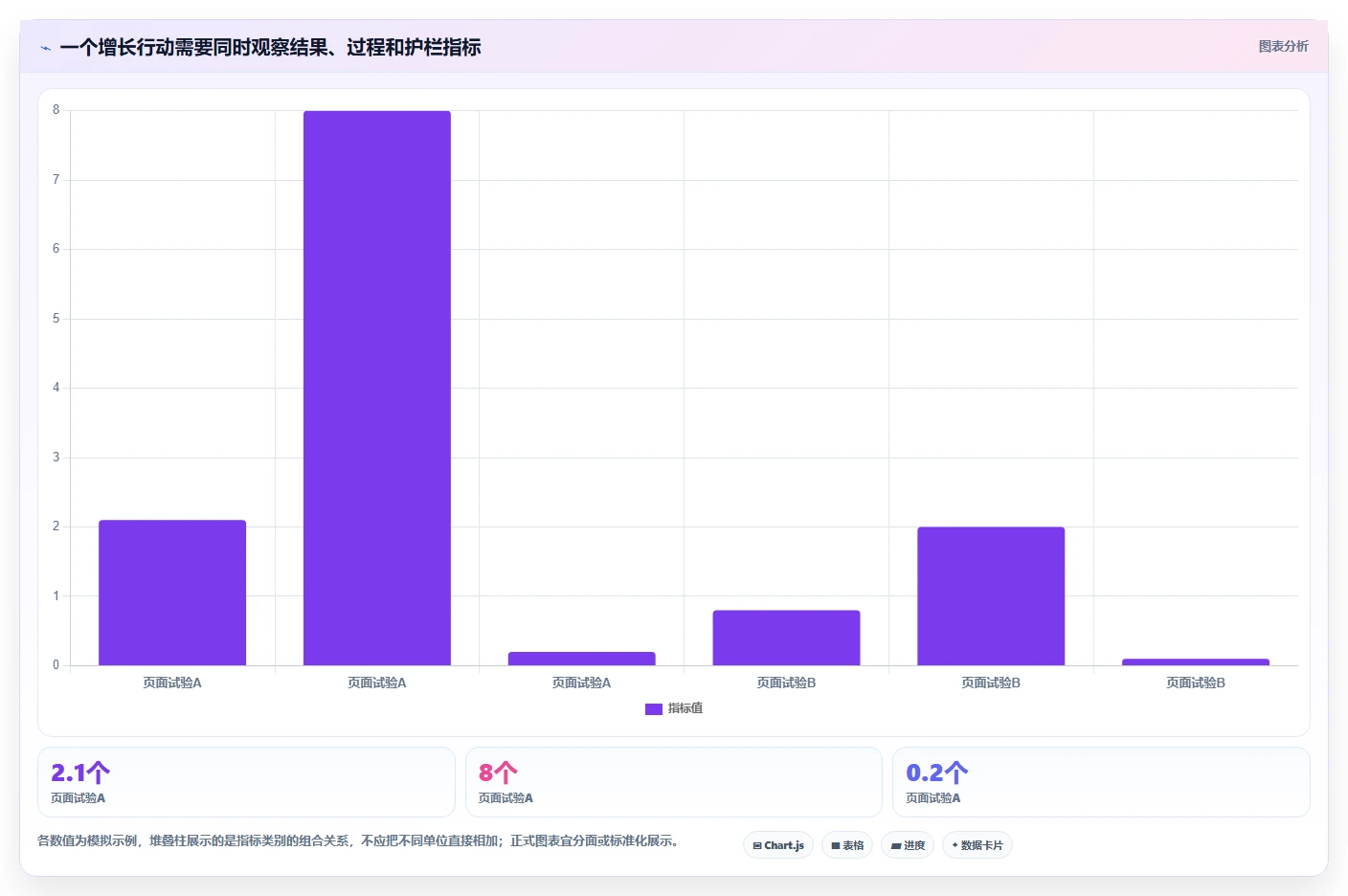This screenshot has height=896, width=1348.
Task: Click the y-axis label 3
Action: click(x=56, y=458)
